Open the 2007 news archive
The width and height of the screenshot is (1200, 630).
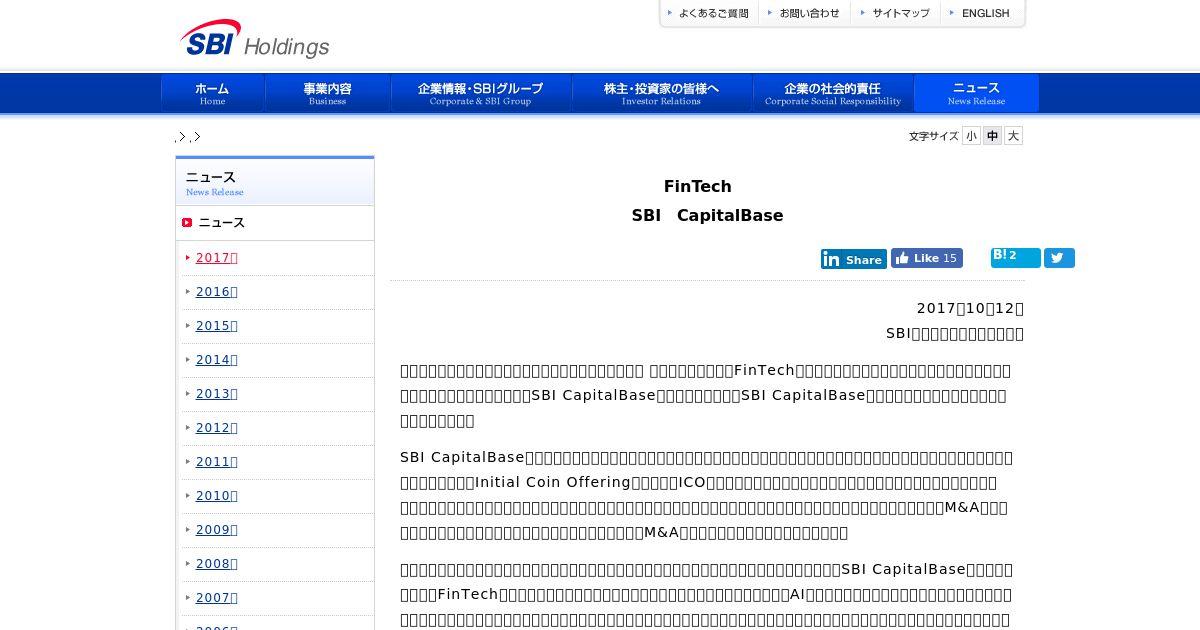(216, 598)
